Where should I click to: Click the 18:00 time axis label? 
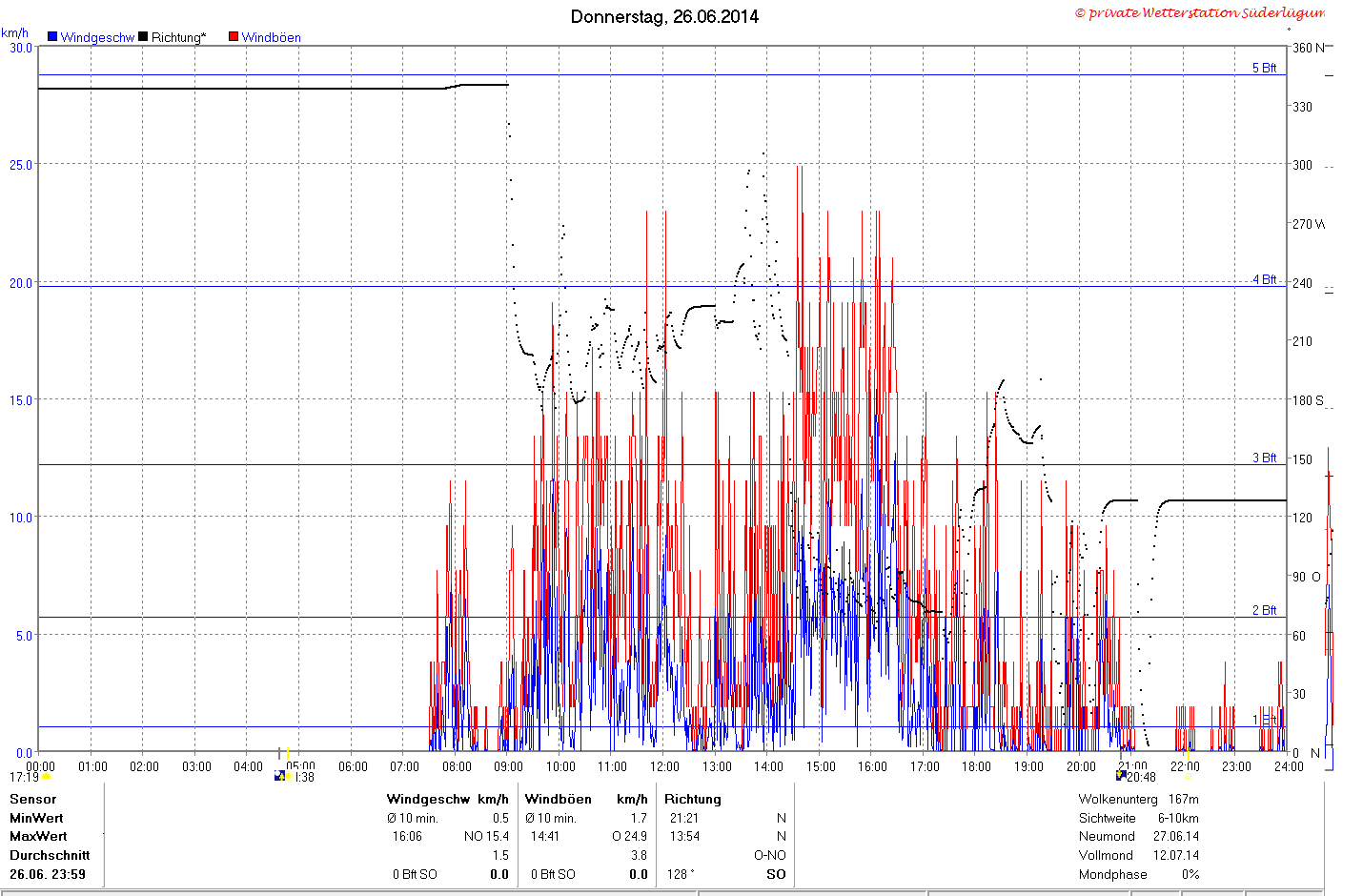976,766
